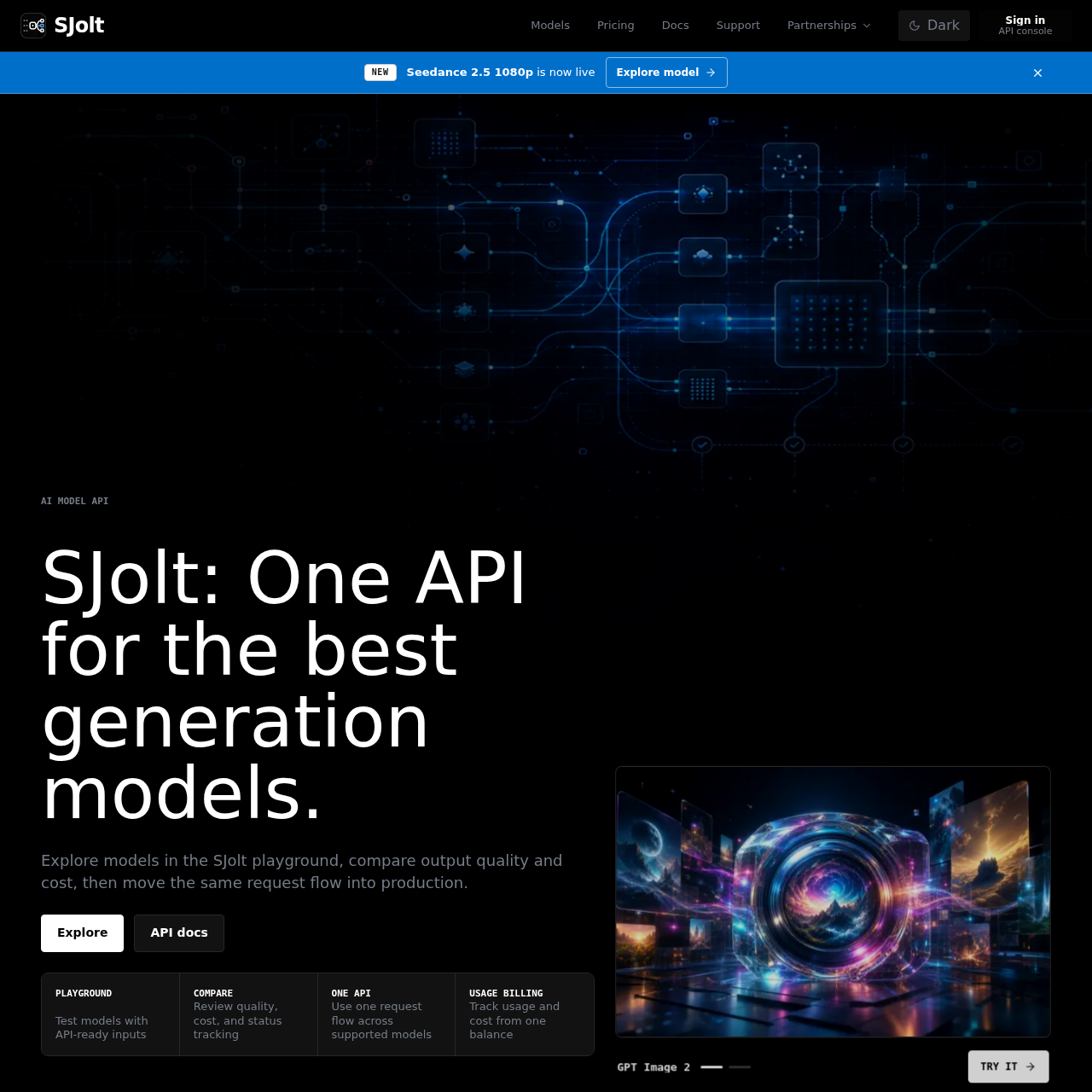Viewport: 1092px width, 1092px height.
Task: Click the main SJolt hero headline
Action: pyautogui.click(x=284, y=685)
